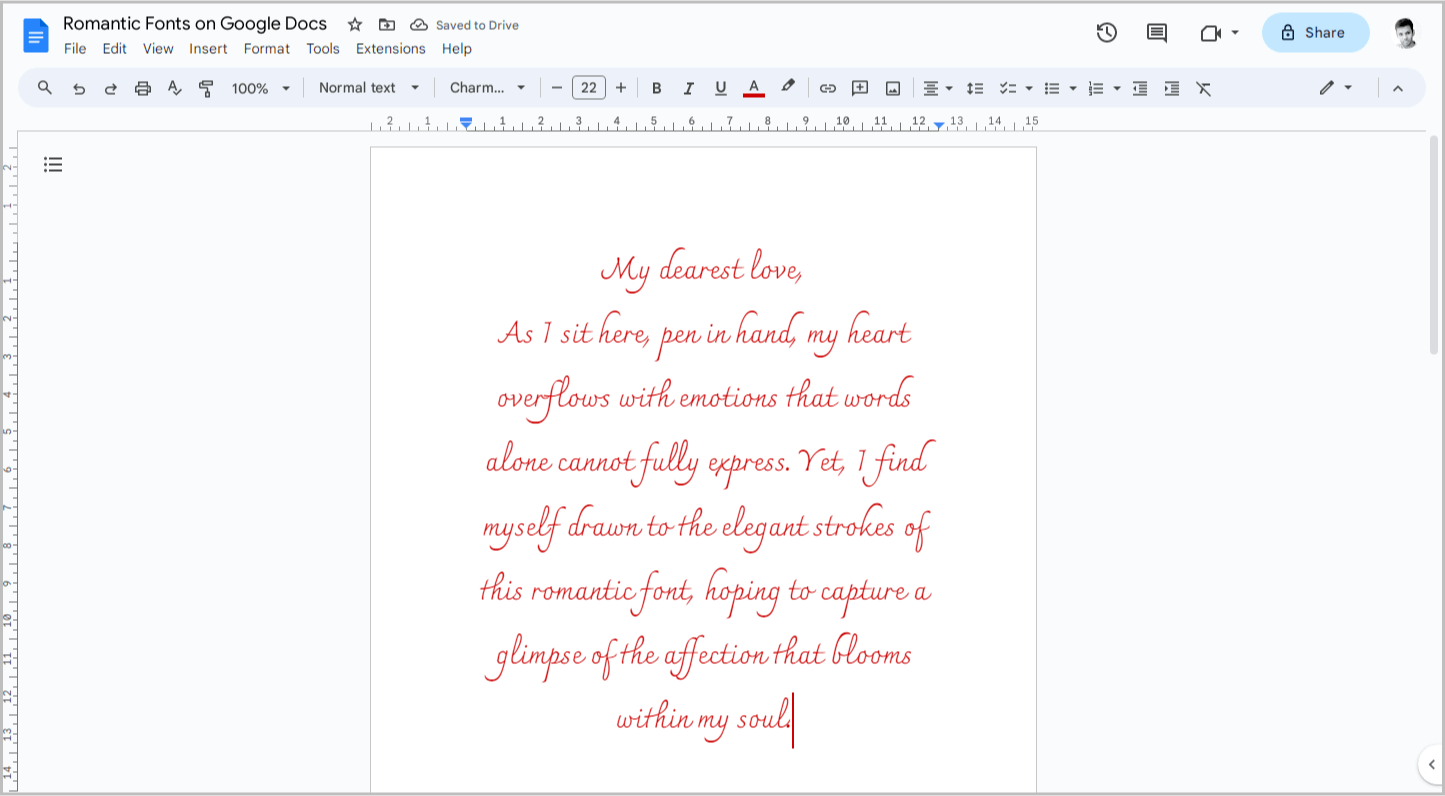1445x796 pixels.
Task: Open the text alignment dropdown
Action: click(937, 88)
